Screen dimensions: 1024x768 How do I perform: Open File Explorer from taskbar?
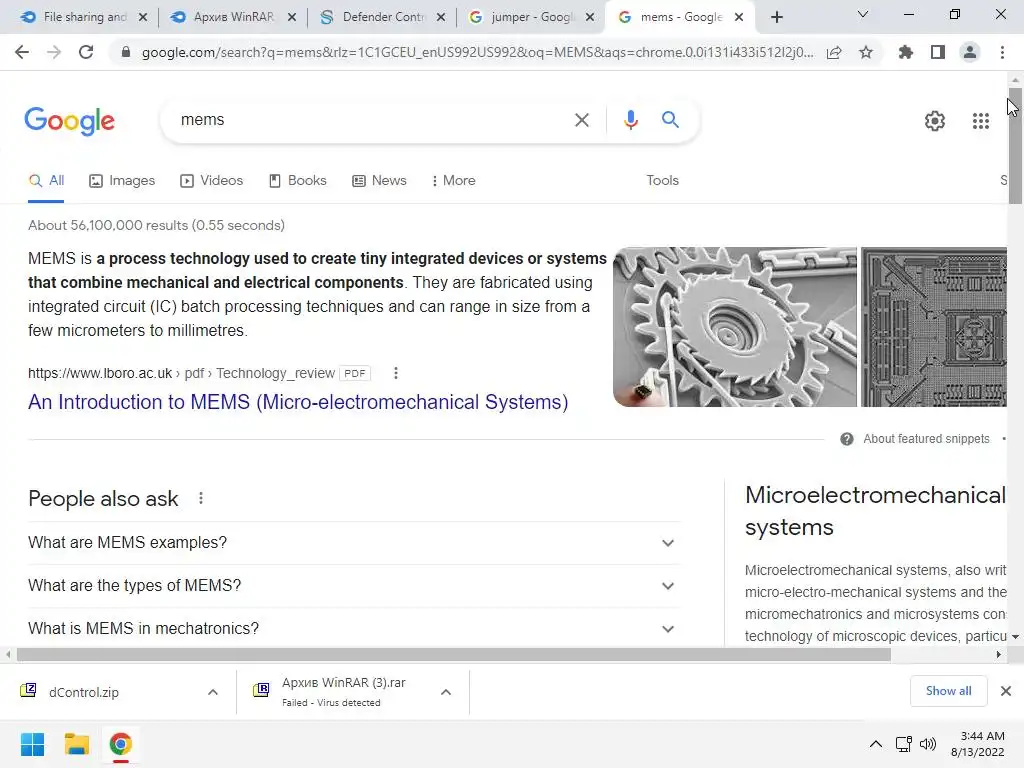[x=76, y=744]
